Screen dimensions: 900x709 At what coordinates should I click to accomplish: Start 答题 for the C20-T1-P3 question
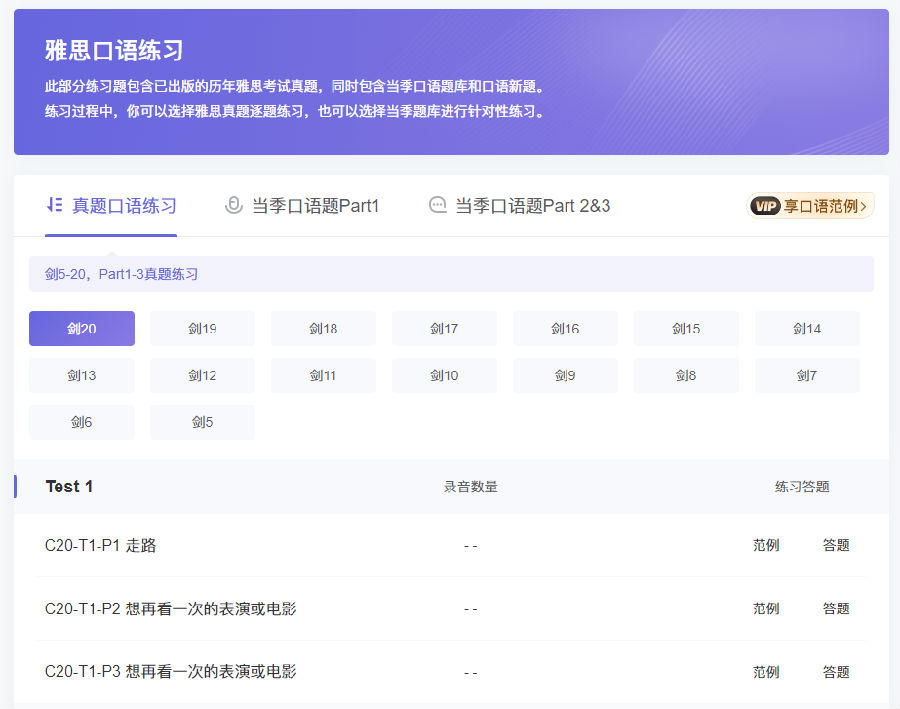(836, 672)
